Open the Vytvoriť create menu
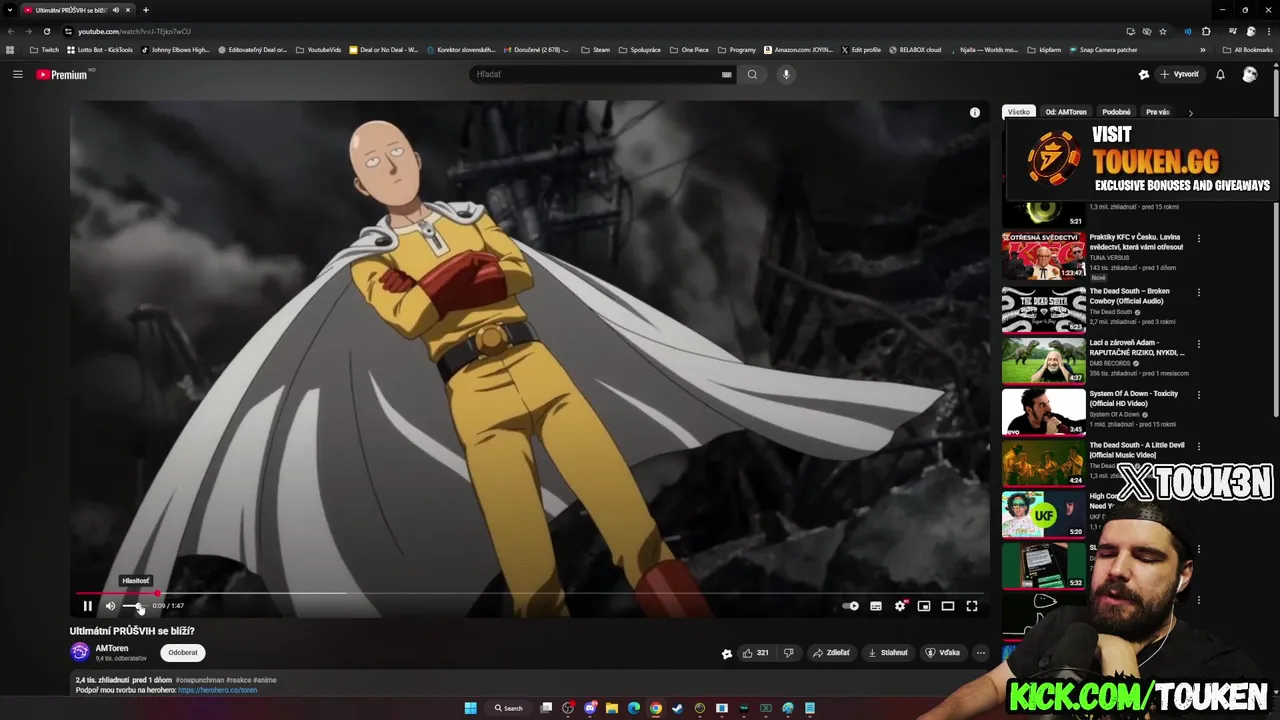 click(x=1180, y=74)
